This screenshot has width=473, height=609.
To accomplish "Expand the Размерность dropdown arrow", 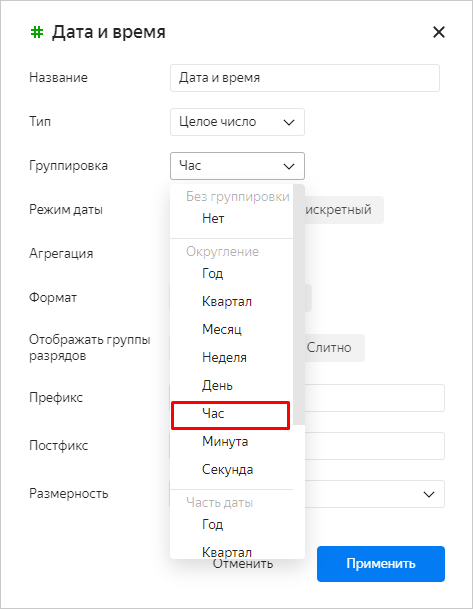I will [429, 494].
